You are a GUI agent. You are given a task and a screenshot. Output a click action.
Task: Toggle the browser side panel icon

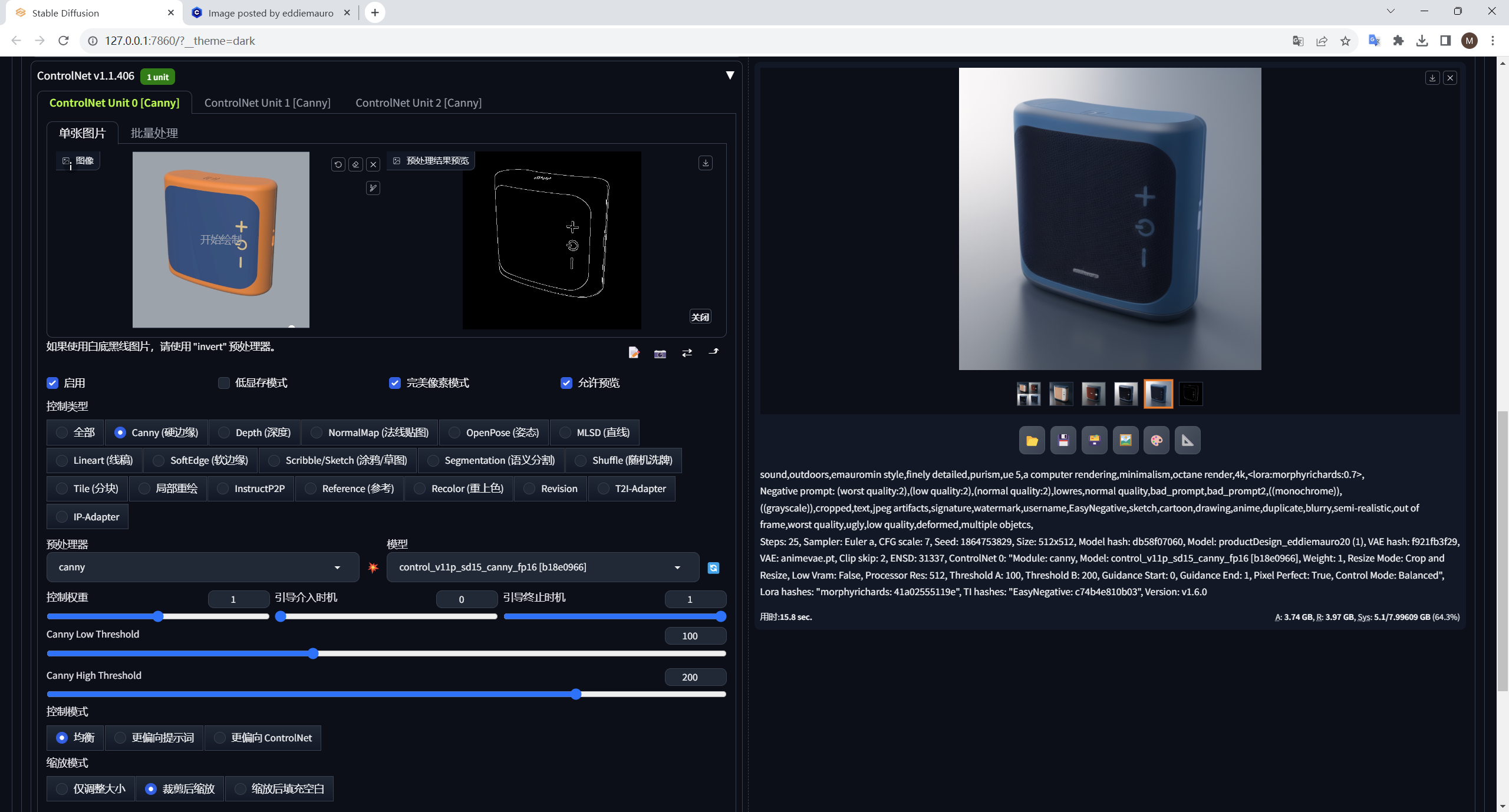tap(1445, 41)
